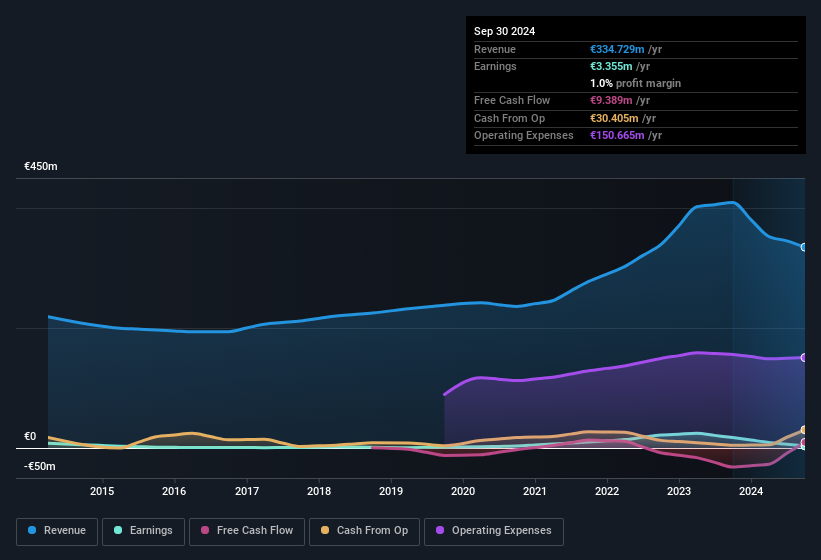Click the €150.665m operating expenses value

pos(617,135)
